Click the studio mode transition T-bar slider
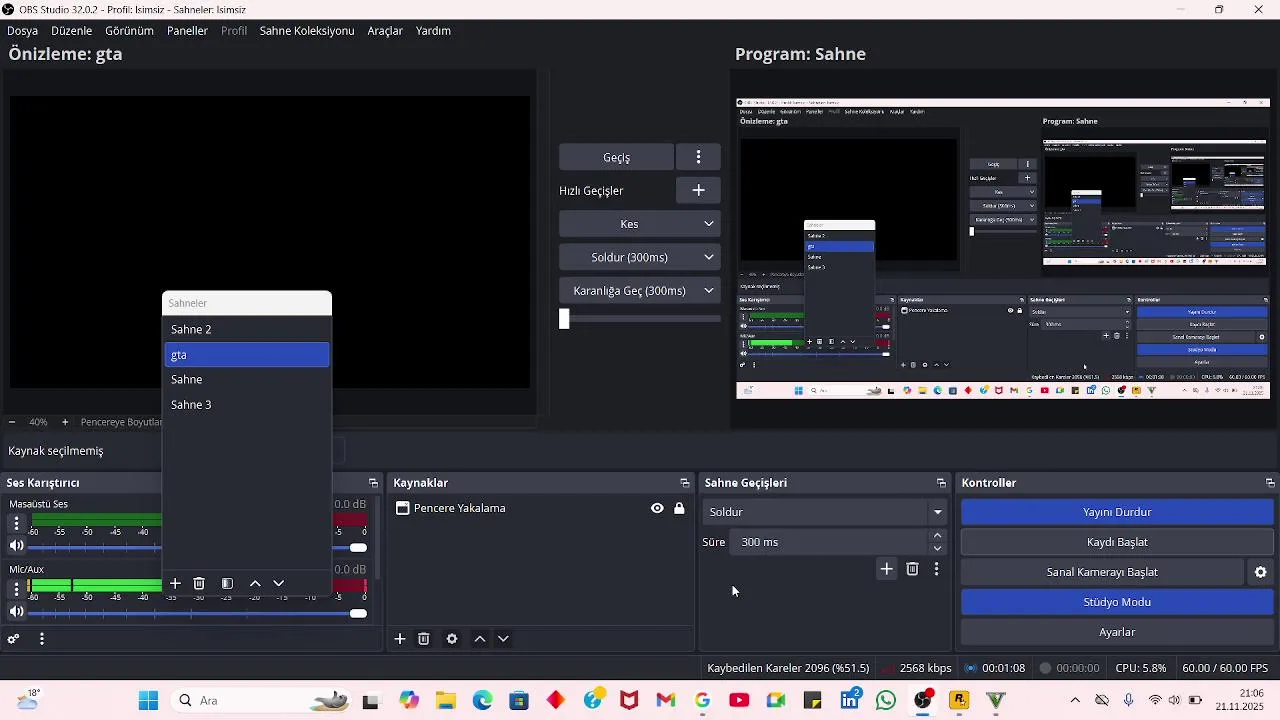Image resolution: width=1280 pixels, height=720 pixels. 564,319
